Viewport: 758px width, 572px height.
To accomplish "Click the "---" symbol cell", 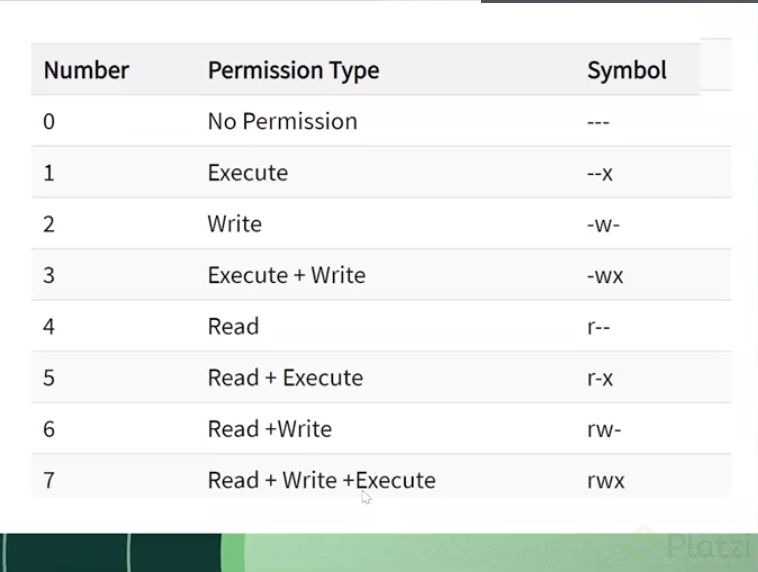I will pos(598,121).
